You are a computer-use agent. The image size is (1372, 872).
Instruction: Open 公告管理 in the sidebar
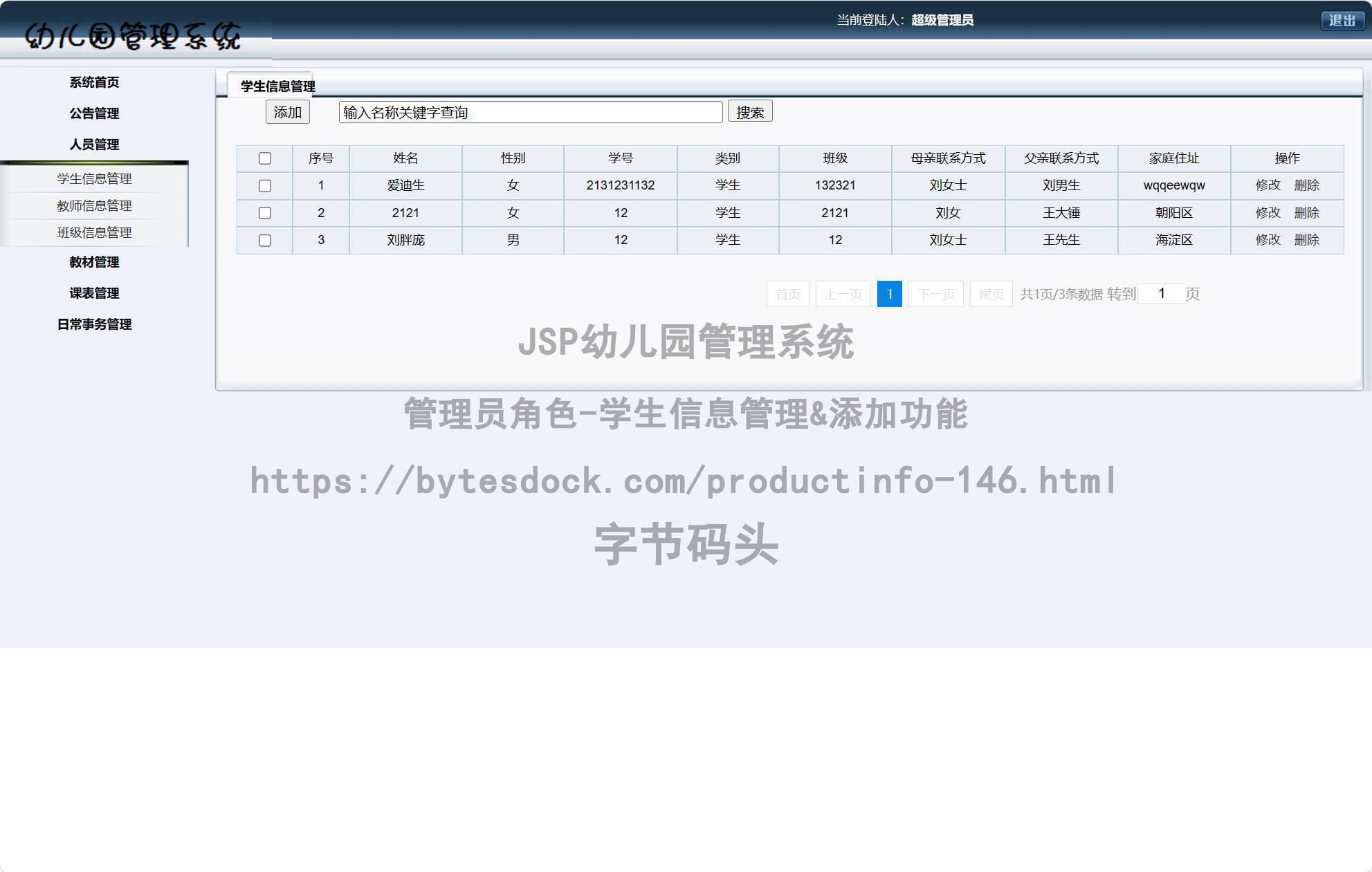coord(93,113)
